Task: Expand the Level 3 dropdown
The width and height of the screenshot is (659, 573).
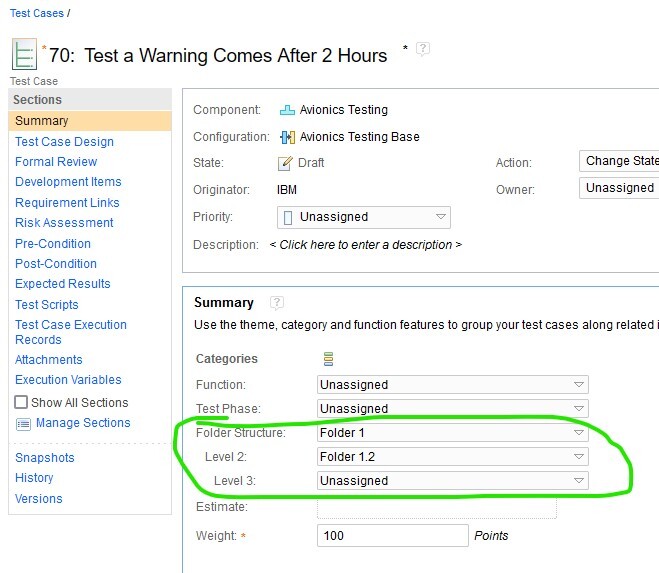Action: click(452, 481)
